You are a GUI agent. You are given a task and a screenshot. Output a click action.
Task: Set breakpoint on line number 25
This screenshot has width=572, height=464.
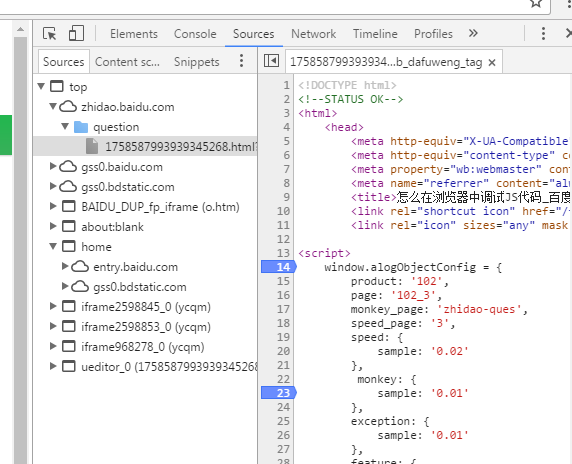(283, 421)
